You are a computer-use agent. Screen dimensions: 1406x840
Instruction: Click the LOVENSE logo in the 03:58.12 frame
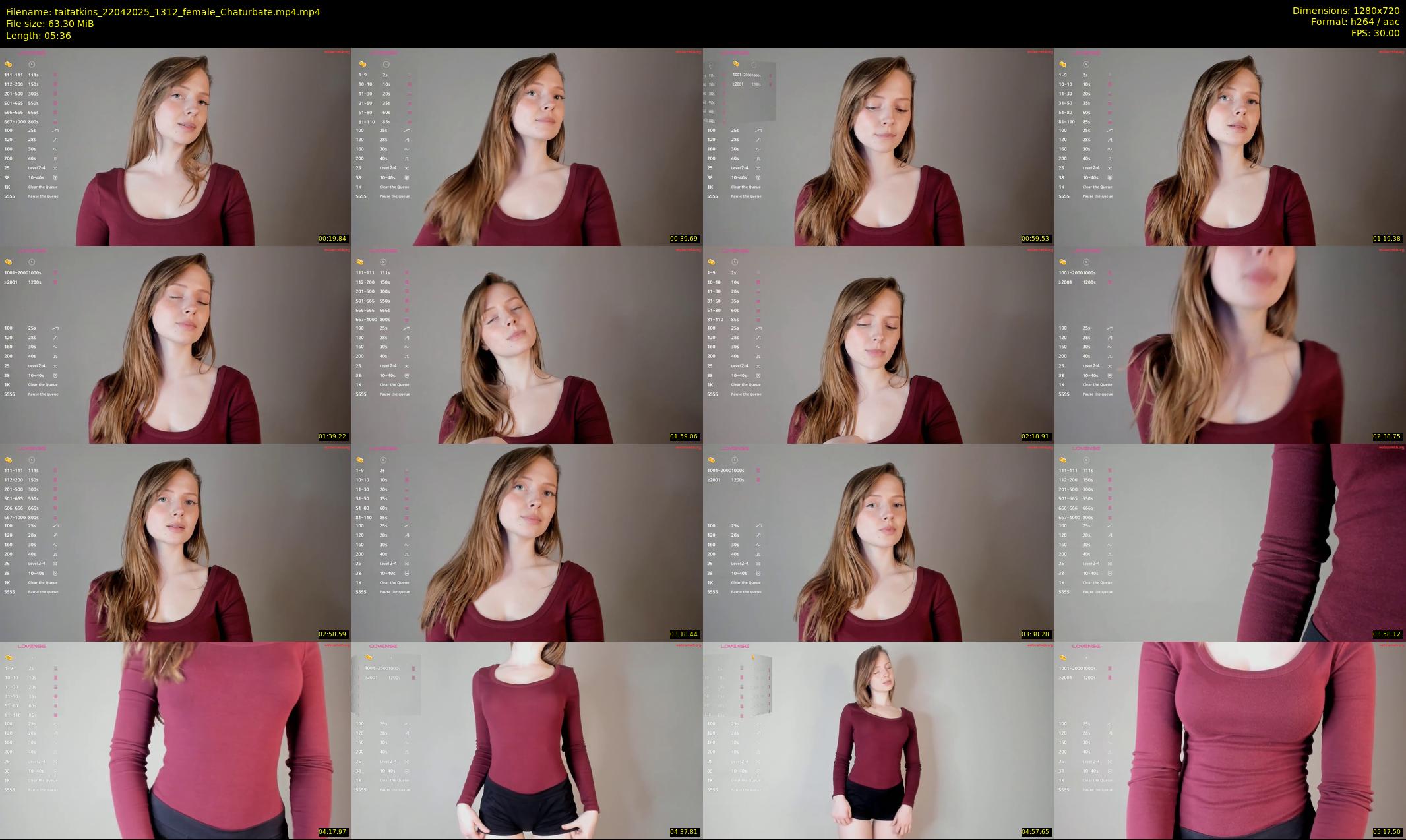coord(1086,448)
